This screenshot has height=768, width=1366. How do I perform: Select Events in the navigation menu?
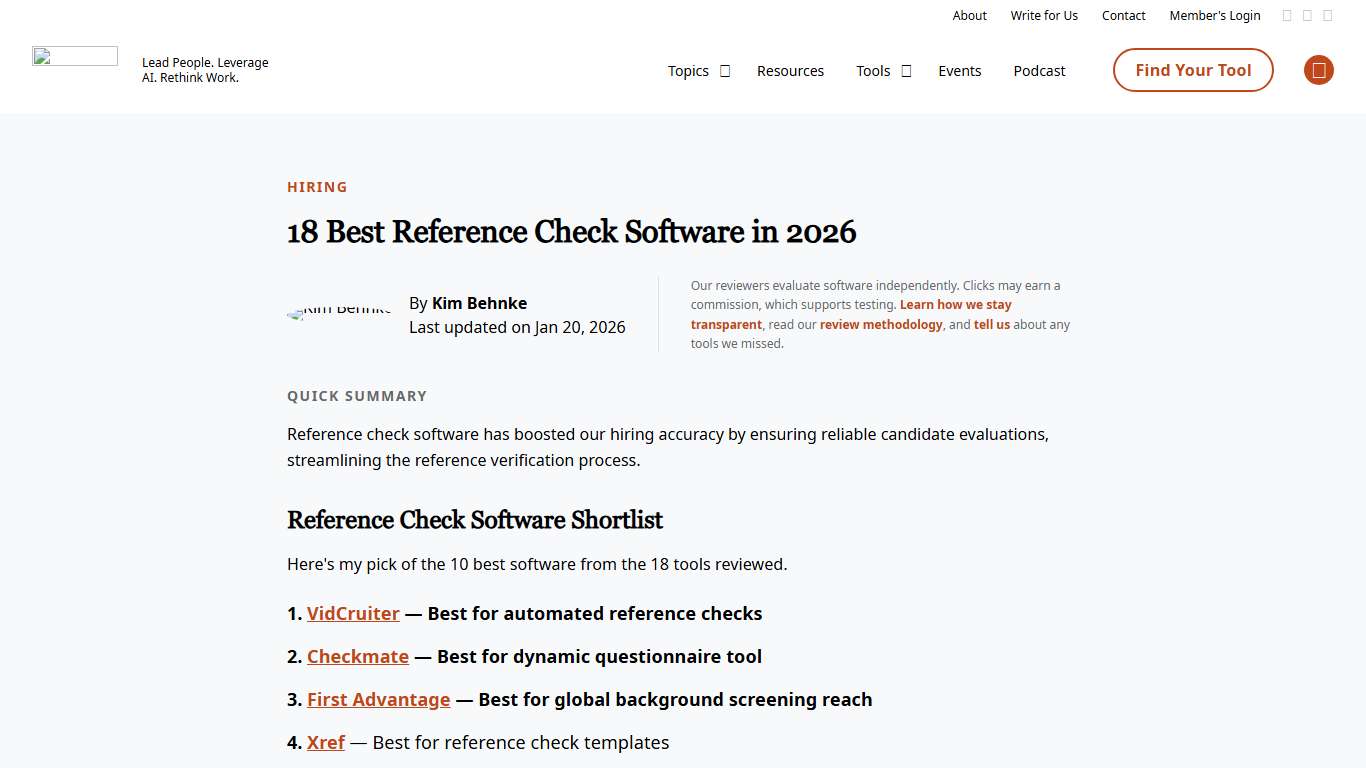pyautogui.click(x=959, y=71)
